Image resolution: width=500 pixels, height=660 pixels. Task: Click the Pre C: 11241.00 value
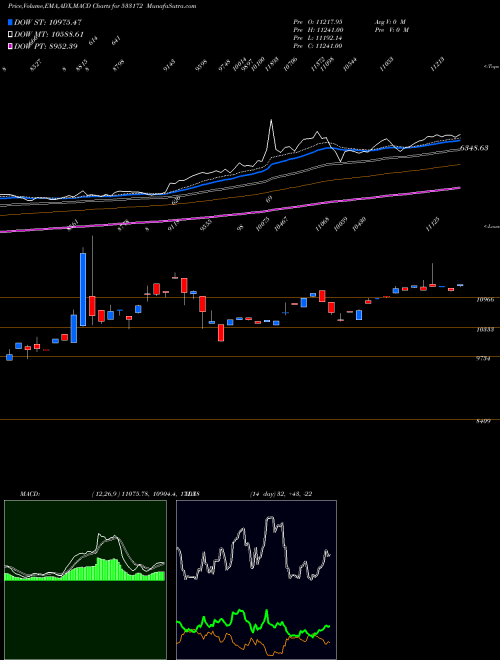tap(318, 46)
